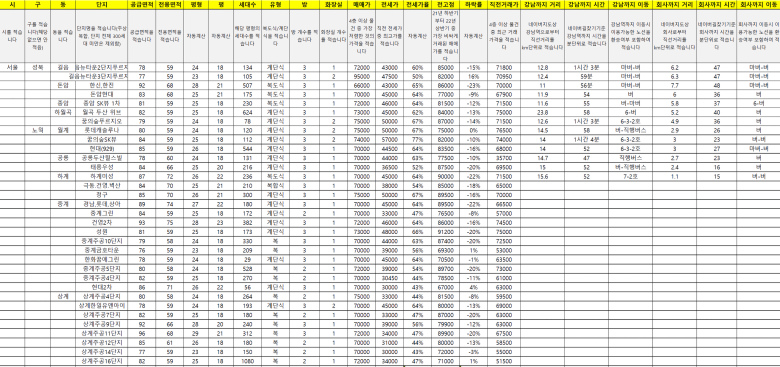Click the 공릉두산힐스빌 complex cell
780x367 pixels.
(101, 158)
